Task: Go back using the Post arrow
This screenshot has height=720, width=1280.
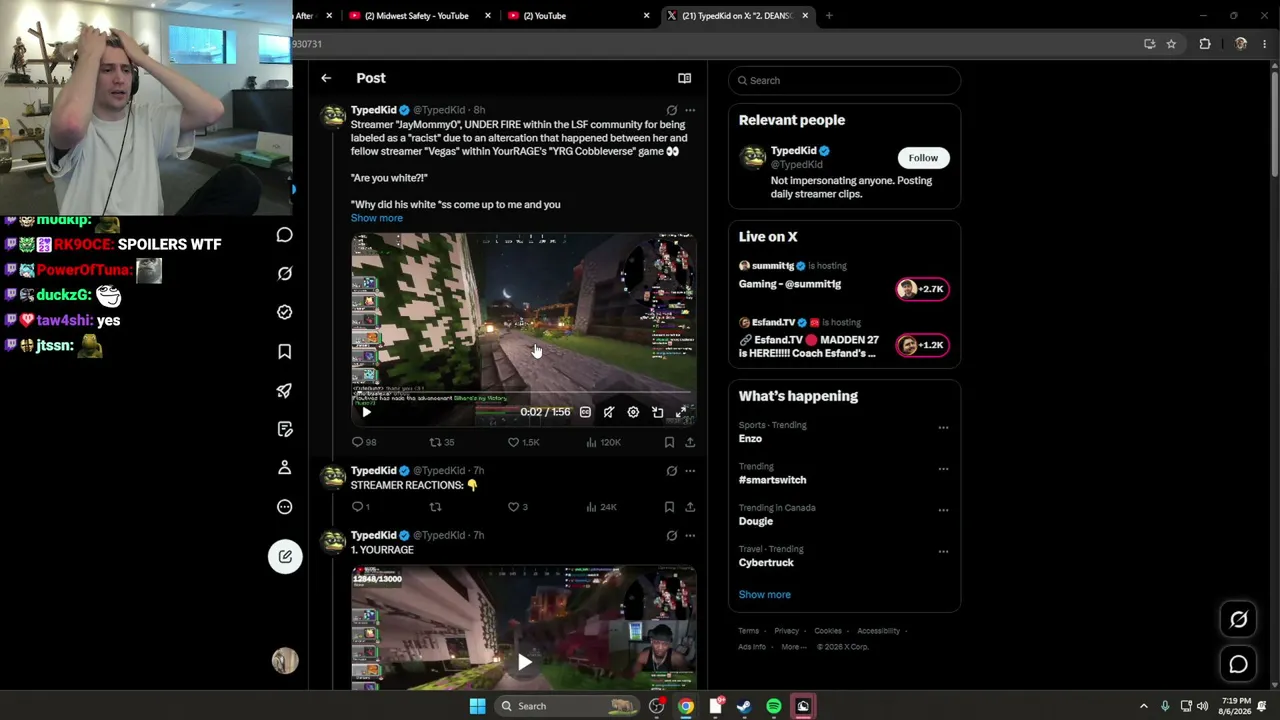Action: (x=326, y=78)
